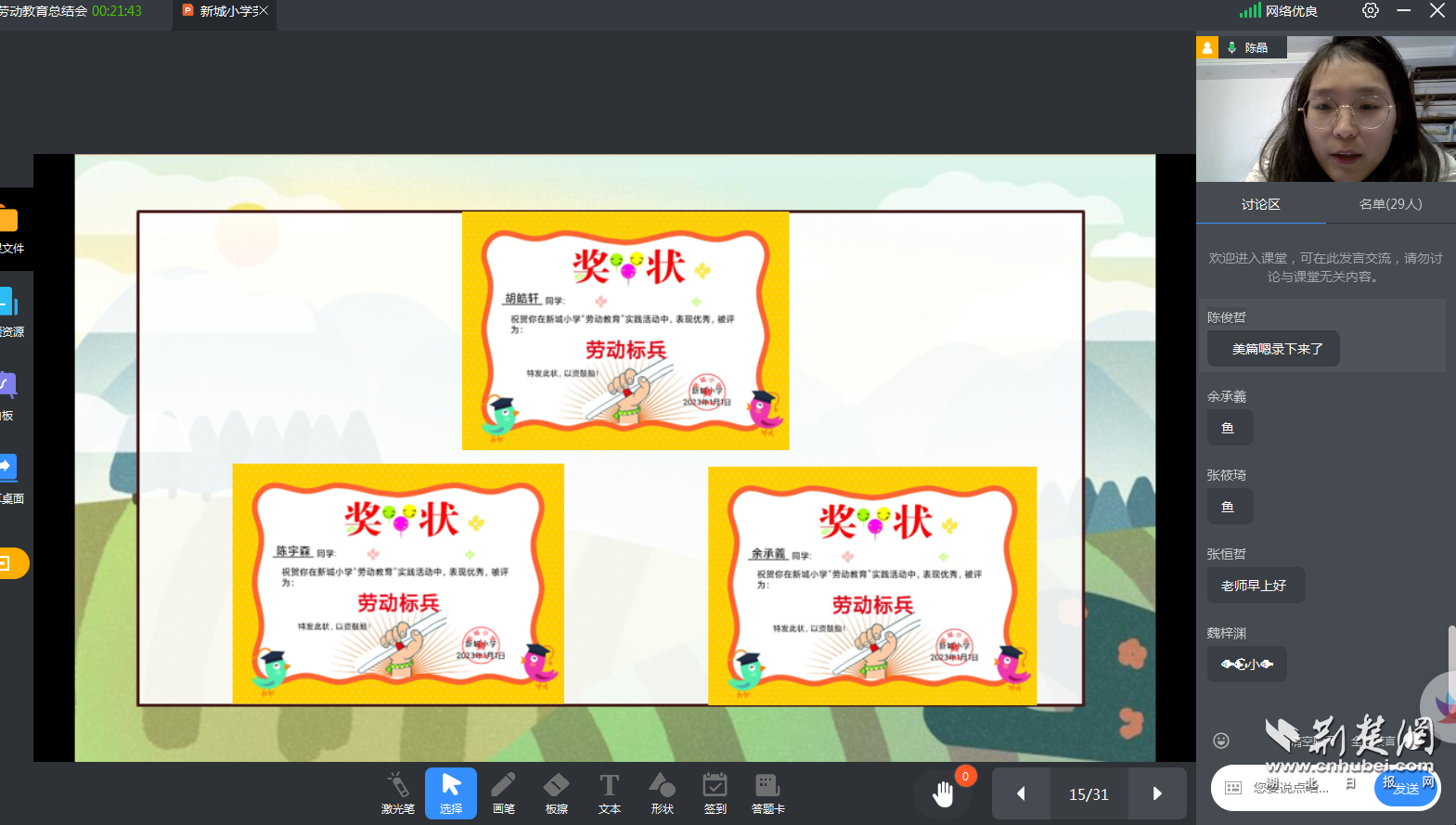Open the 形状 shapes tool
Screen dimensions: 1456x825
662,793
